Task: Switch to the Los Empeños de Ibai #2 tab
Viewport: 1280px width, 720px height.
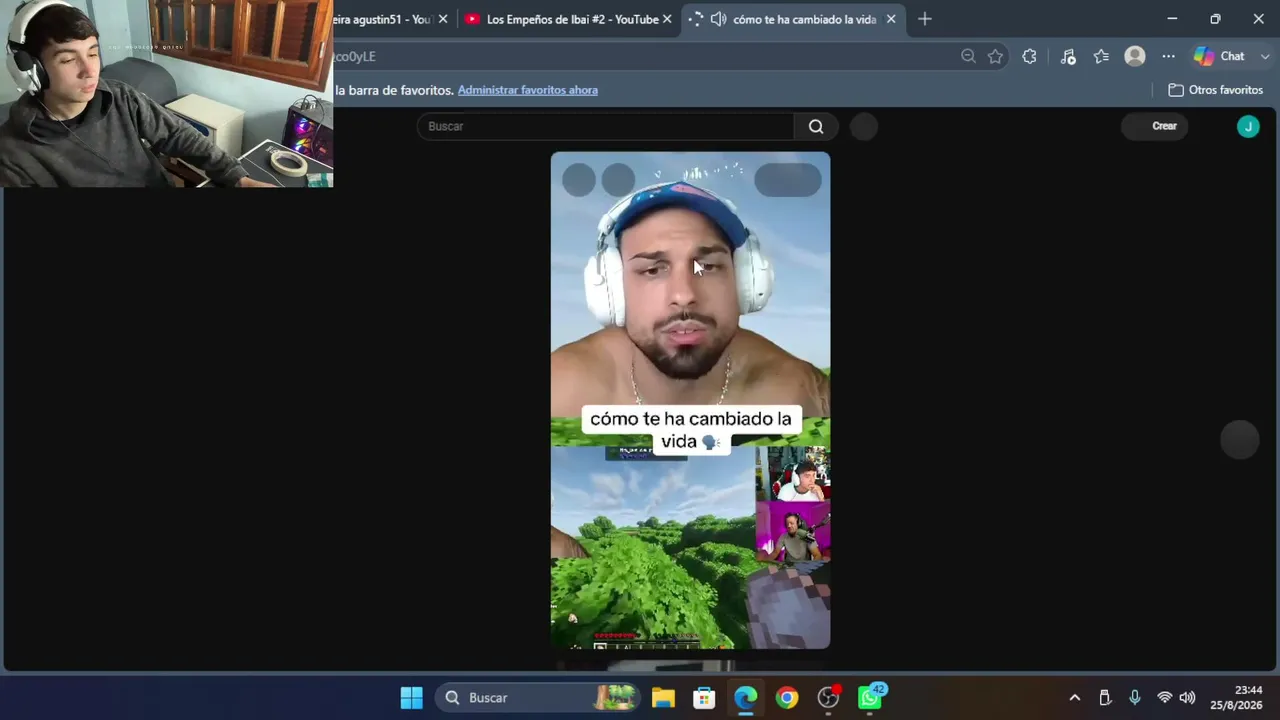Action: coord(569,19)
